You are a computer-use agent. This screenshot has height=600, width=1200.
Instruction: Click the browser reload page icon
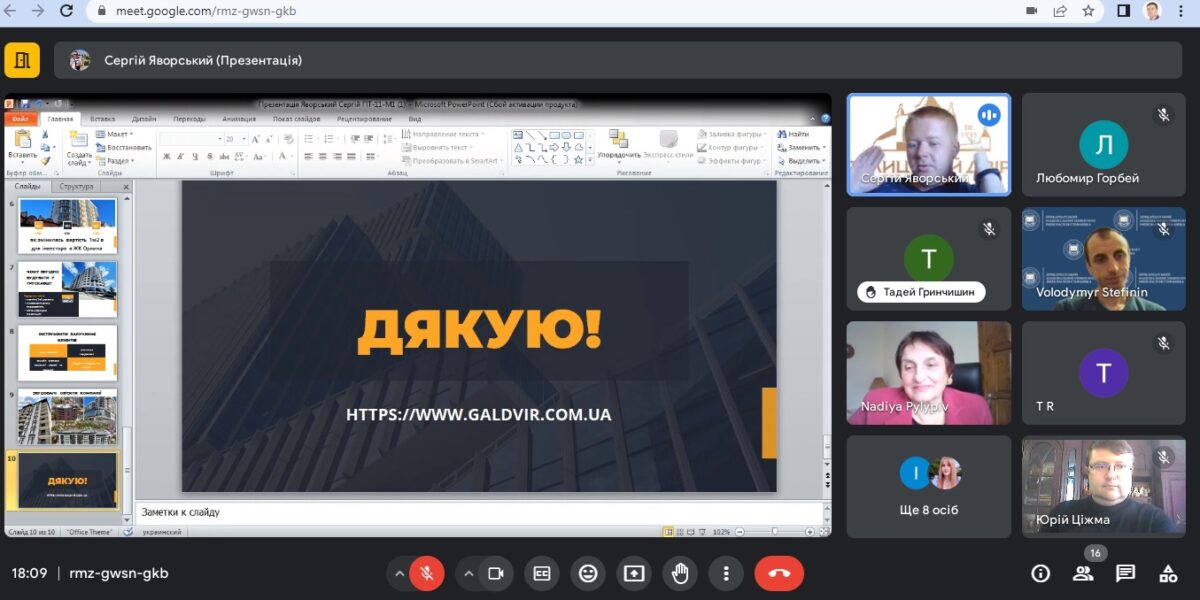click(x=66, y=11)
